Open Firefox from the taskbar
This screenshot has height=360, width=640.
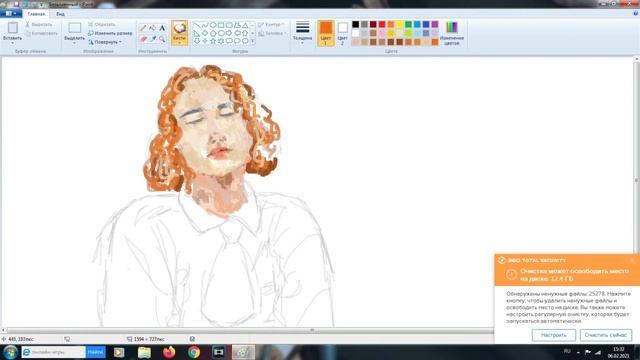point(169,352)
